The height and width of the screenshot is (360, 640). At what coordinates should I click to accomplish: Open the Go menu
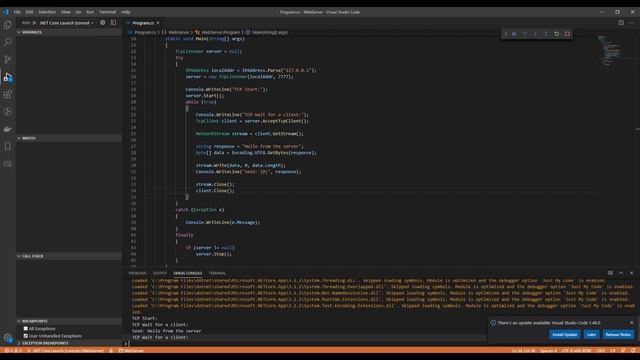tap(78, 12)
